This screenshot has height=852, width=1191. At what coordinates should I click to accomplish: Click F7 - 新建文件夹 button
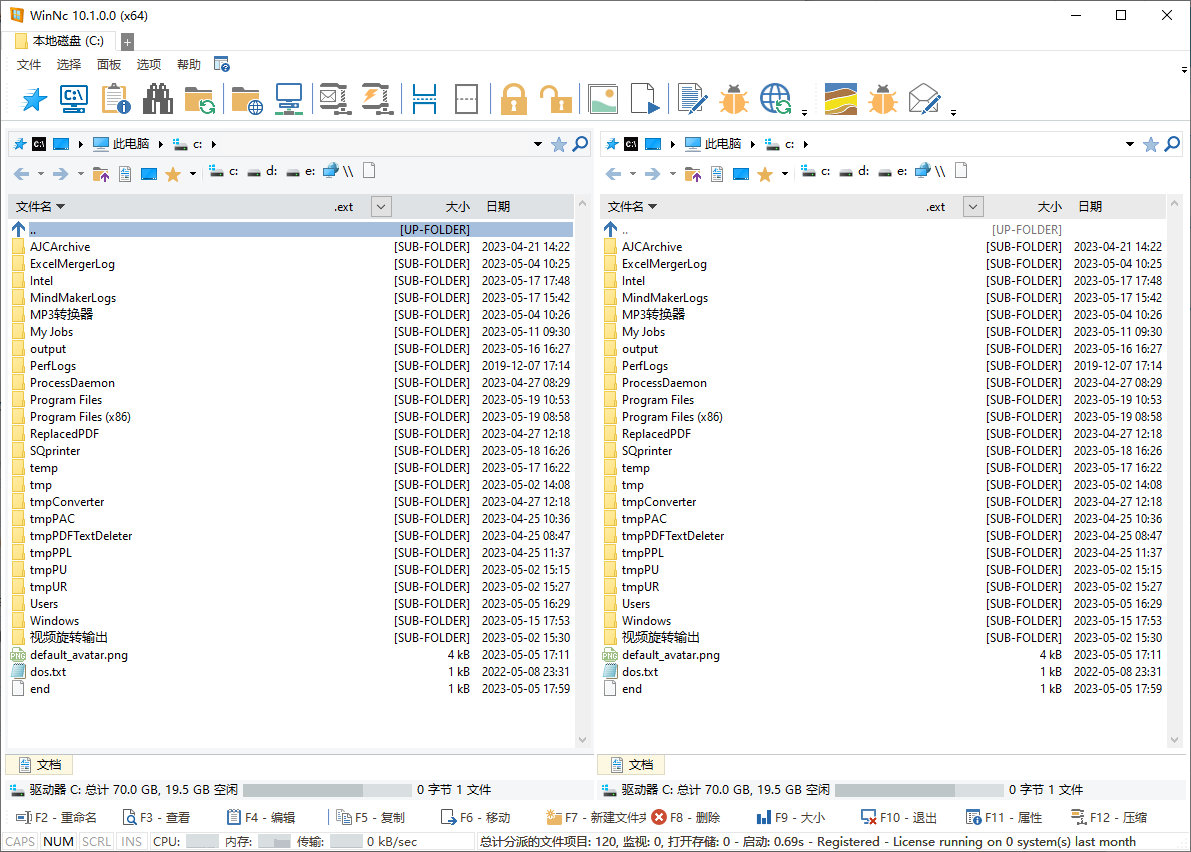pos(596,818)
